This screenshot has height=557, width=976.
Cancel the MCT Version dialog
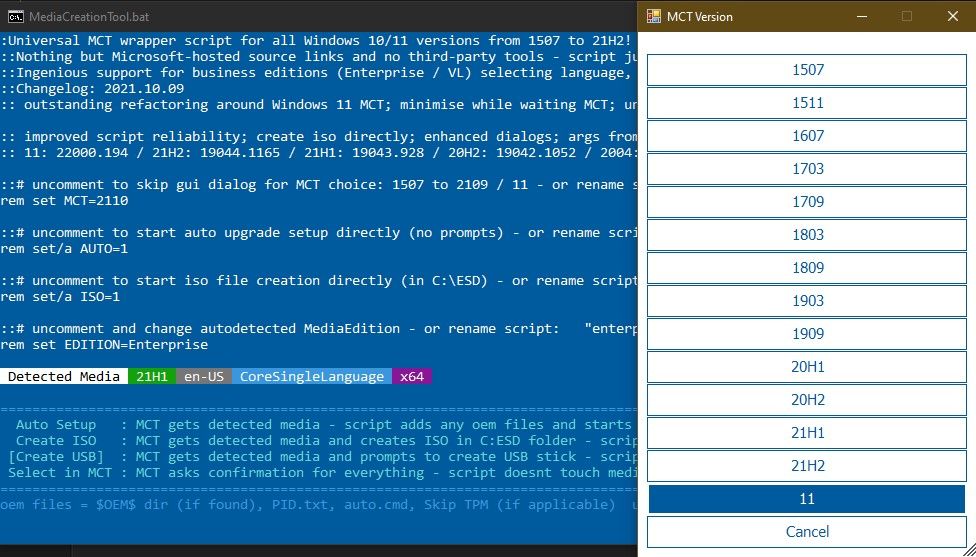point(807,531)
